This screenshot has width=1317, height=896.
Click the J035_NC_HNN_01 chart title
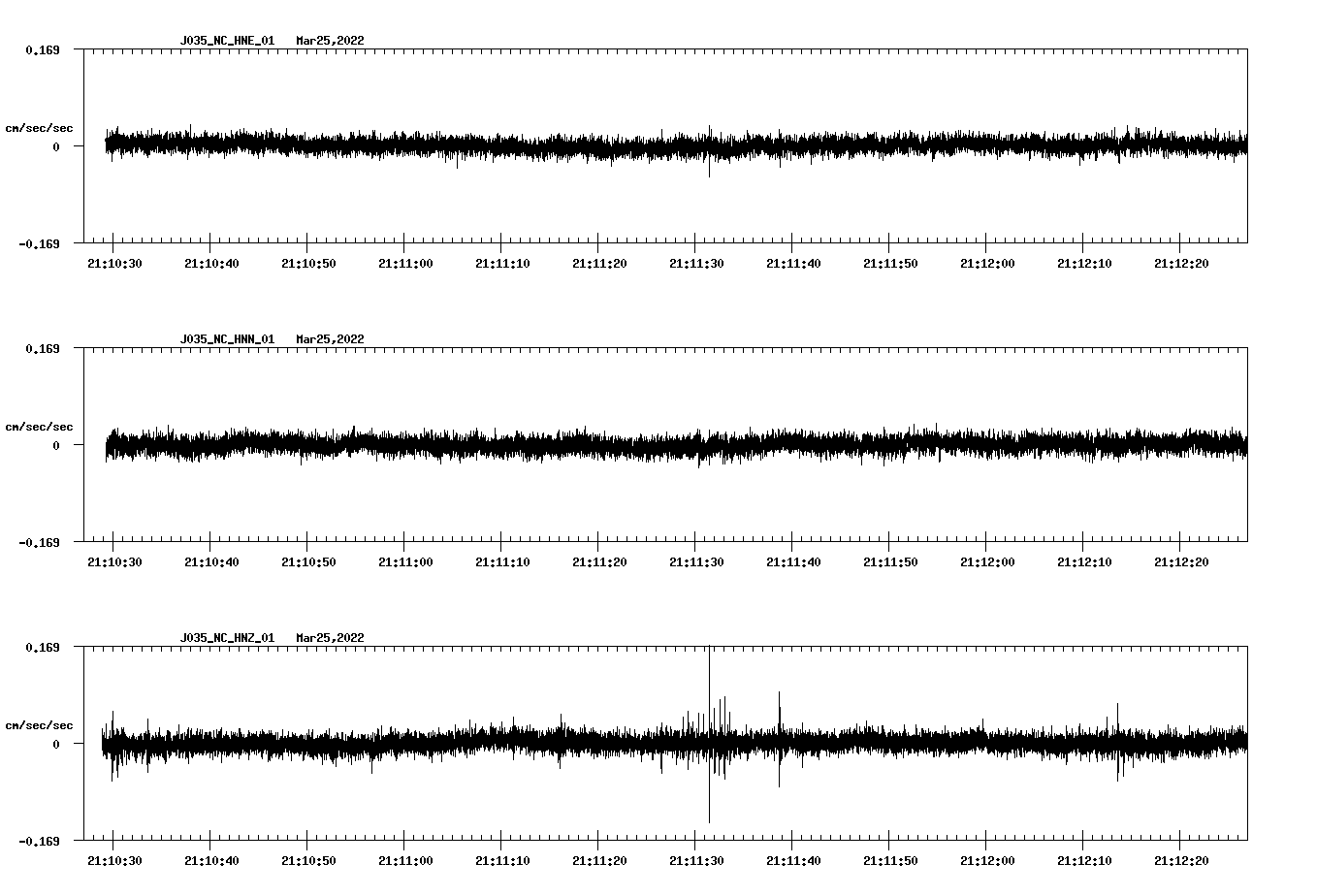tap(227, 339)
